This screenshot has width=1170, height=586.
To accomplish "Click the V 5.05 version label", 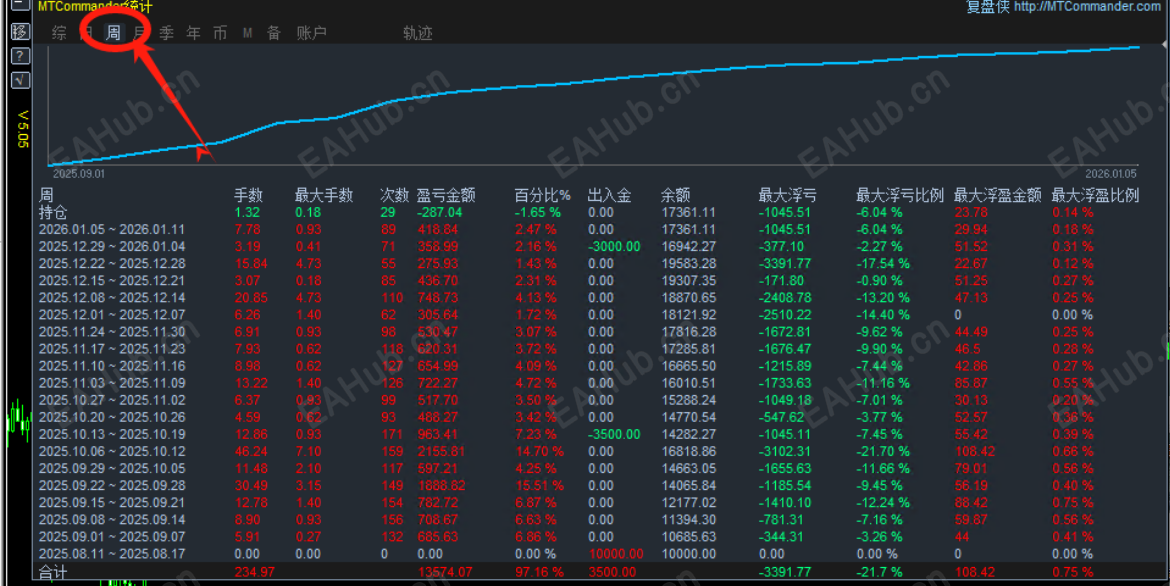I will (23, 129).
